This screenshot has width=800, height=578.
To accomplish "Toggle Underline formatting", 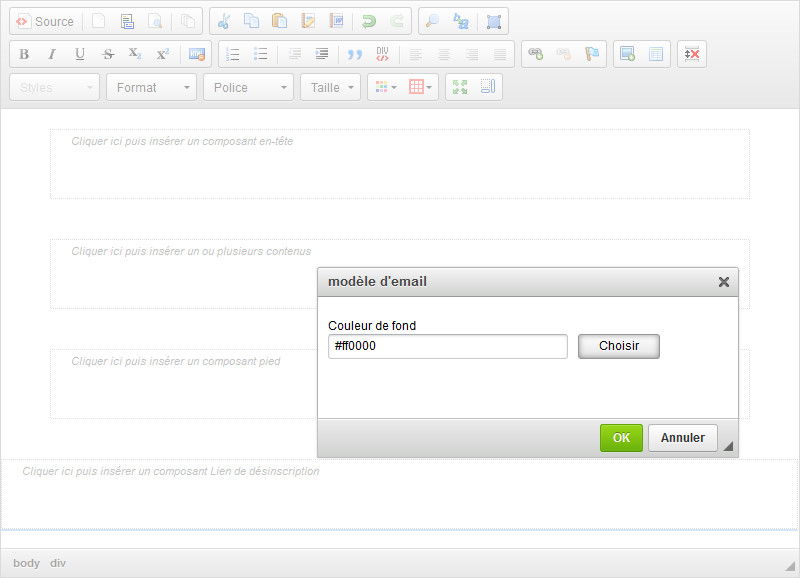I will [80, 54].
